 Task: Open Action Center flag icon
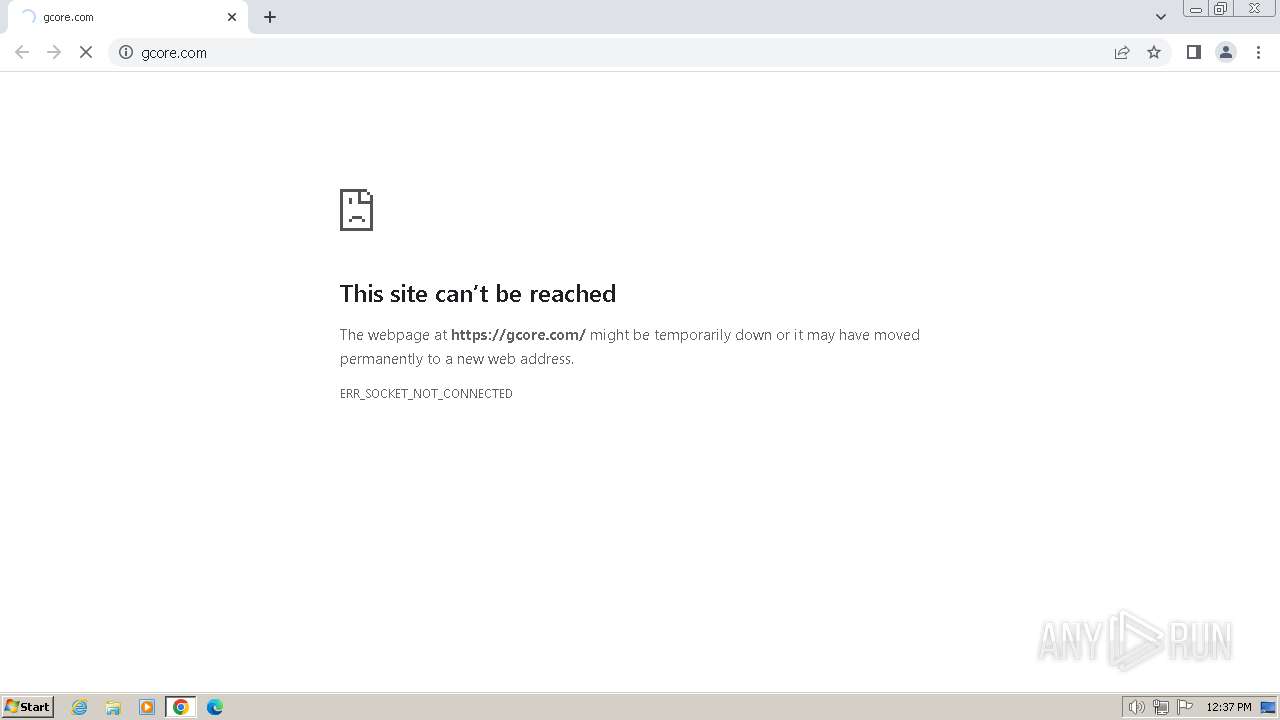tap(1185, 707)
